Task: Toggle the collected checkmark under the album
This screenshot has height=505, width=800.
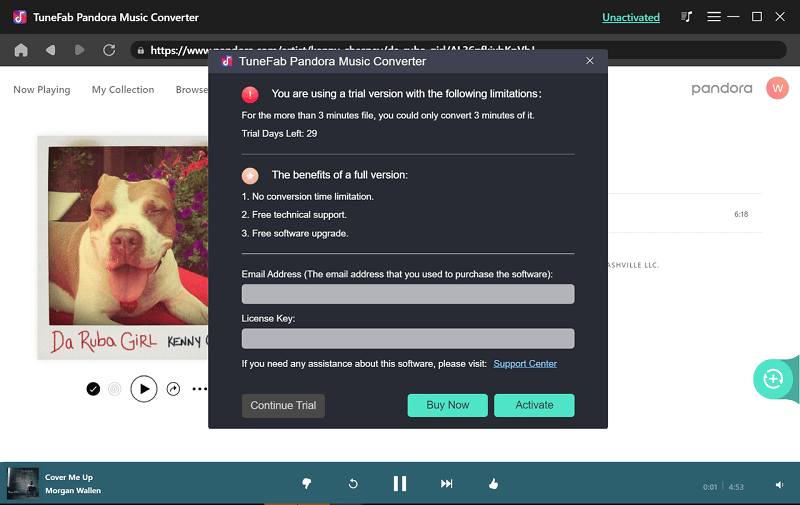Action: click(93, 389)
